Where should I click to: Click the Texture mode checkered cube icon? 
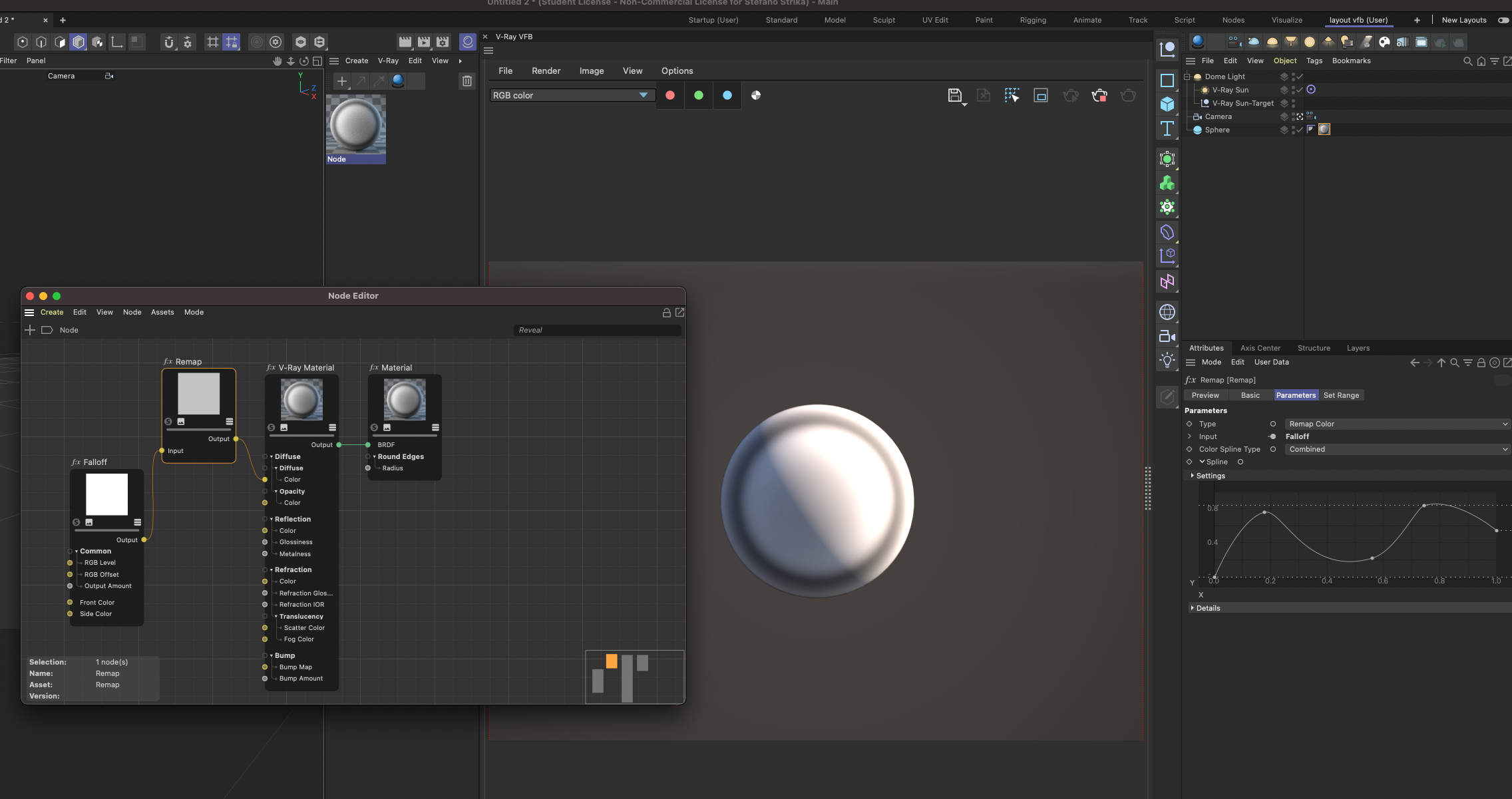[x=97, y=42]
